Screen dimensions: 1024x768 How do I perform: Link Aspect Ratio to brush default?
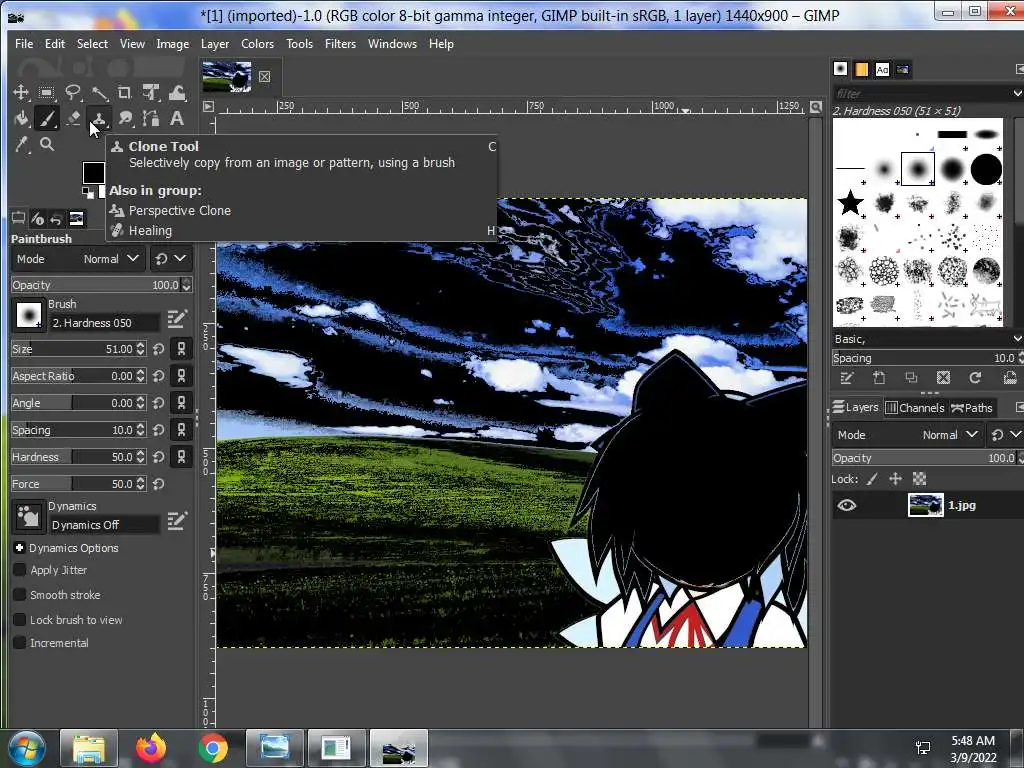(181, 376)
